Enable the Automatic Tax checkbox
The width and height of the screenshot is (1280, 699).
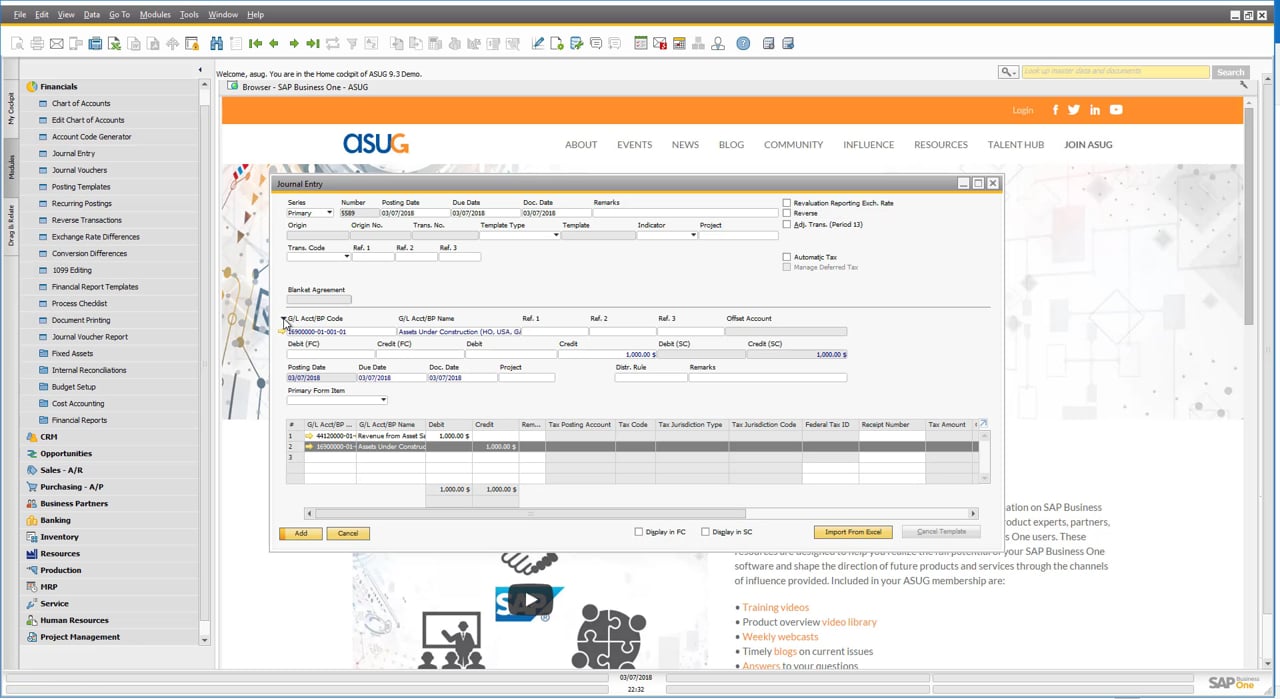click(x=787, y=257)
